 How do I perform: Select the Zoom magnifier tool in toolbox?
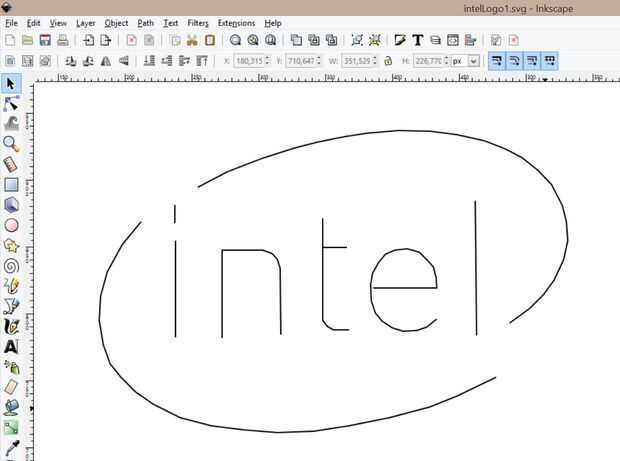(11, 144)
